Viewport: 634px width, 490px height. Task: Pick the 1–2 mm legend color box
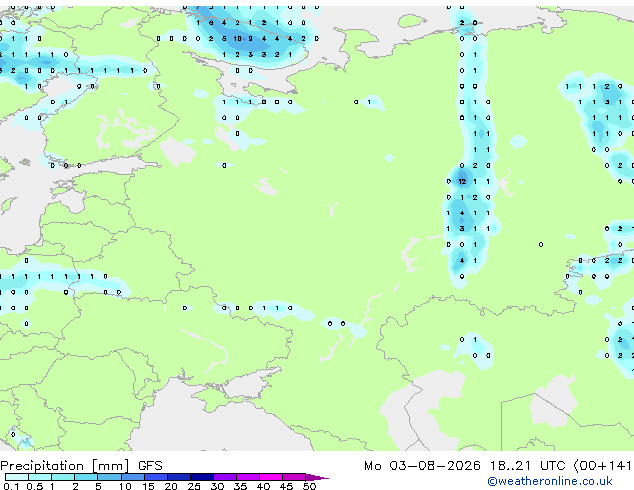point(63,477)
